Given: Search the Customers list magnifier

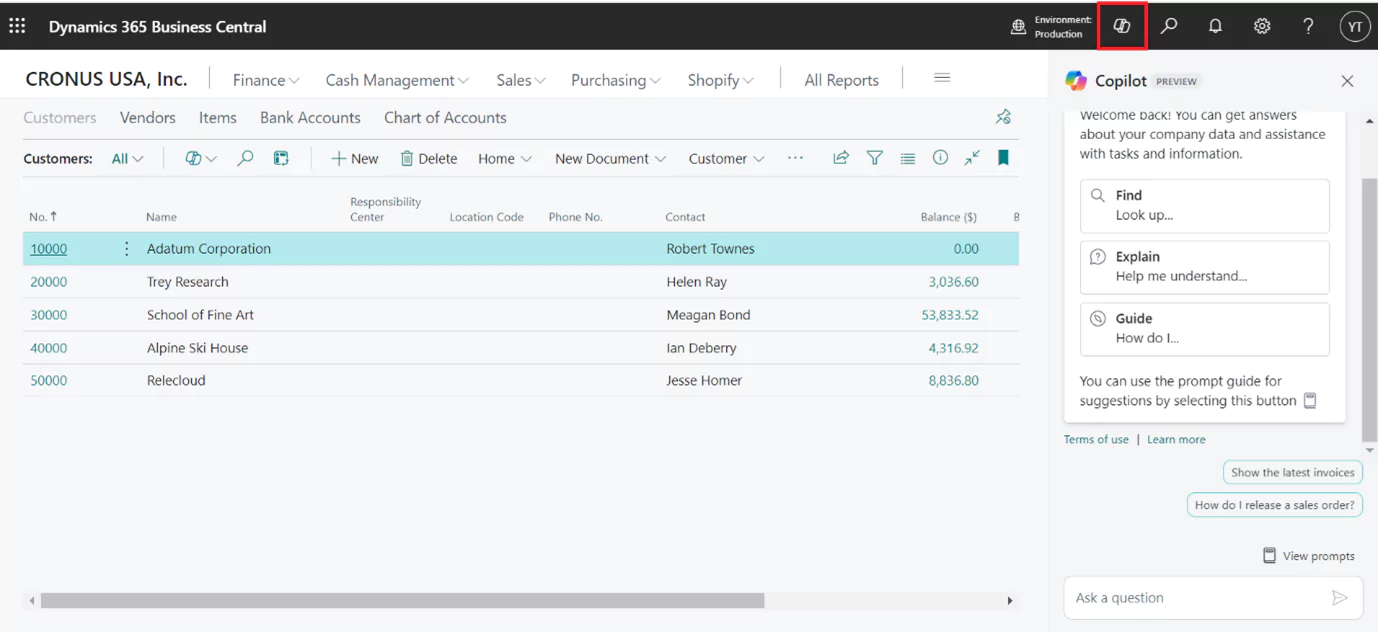Looking at the screenshot, I should [x=245, y=158].
